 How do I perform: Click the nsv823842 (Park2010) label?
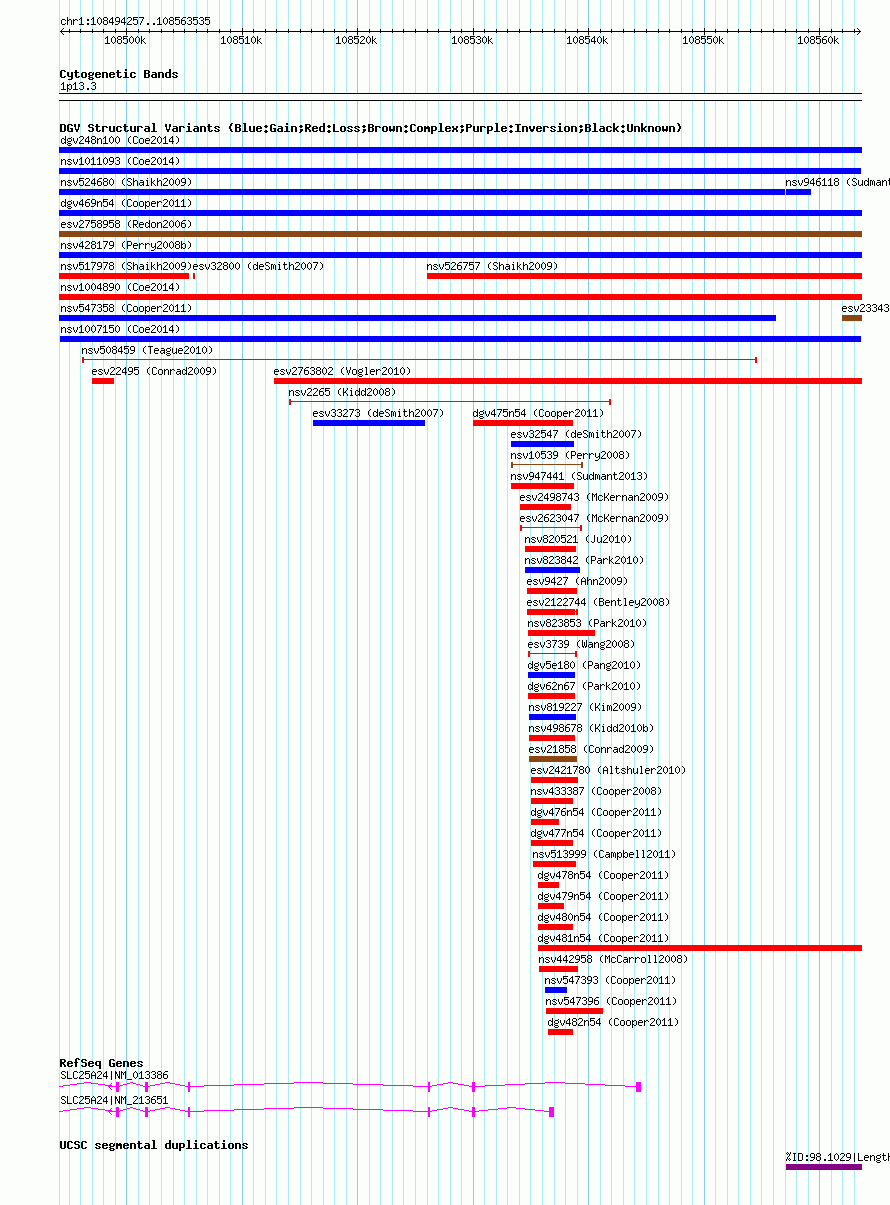(x=584, y=560)
